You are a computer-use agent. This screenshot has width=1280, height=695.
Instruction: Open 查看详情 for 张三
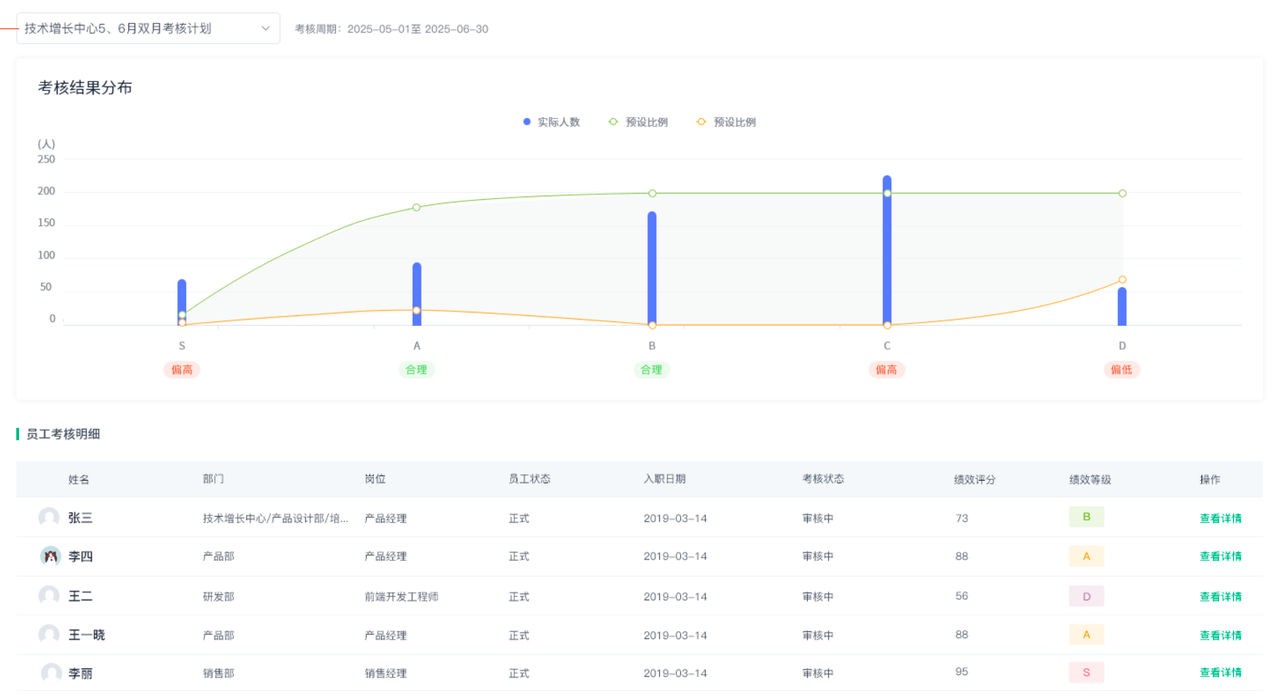pyautogui.click(x=1220, y=518)
